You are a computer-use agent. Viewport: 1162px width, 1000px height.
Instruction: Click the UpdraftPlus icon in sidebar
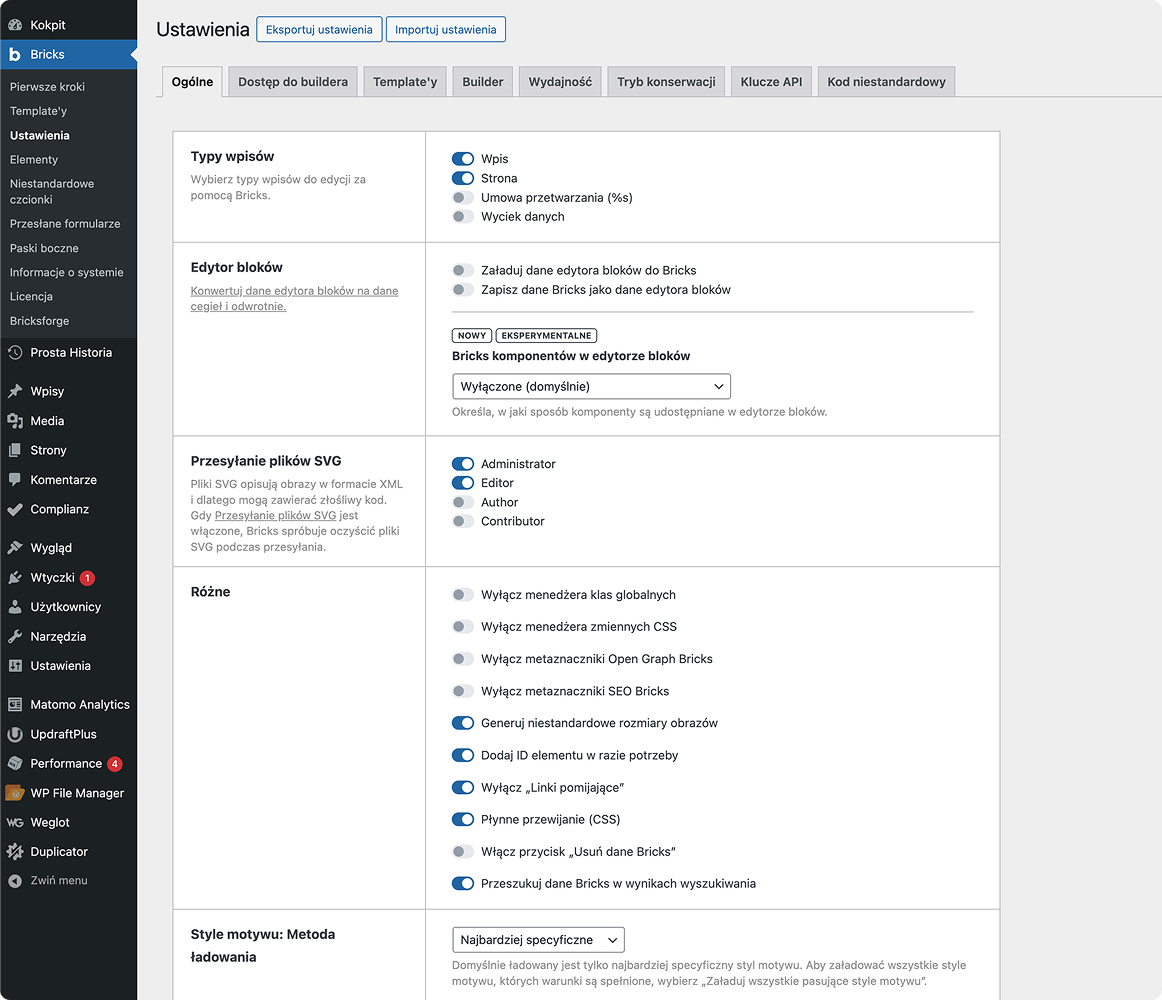[x=15, y=734]
